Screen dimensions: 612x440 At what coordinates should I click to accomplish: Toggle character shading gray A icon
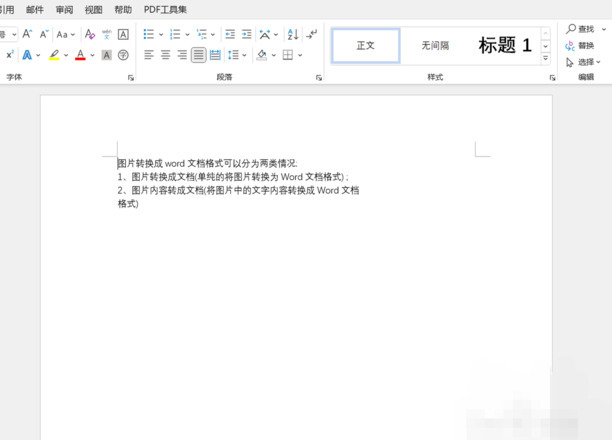tap(107, 55)
